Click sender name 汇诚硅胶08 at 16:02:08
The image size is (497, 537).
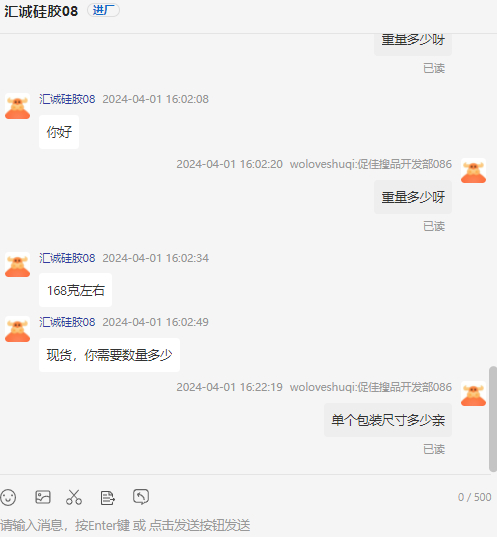point(67,99)
